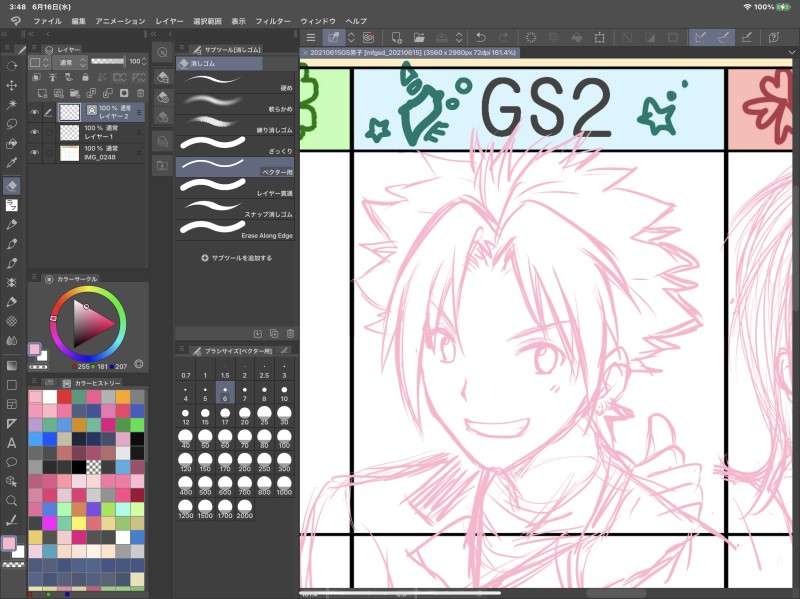Viewport: 800px width, 599px height.
Task: Delete sub tool with trash icon below list
Action: [x=290, y=334]
